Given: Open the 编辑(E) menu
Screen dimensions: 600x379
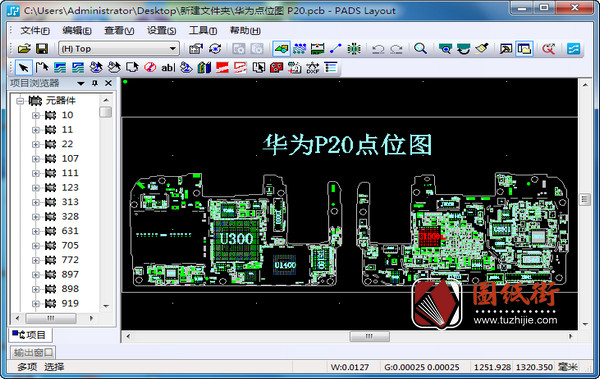Looking at the screenshot, I should (77, 30).
